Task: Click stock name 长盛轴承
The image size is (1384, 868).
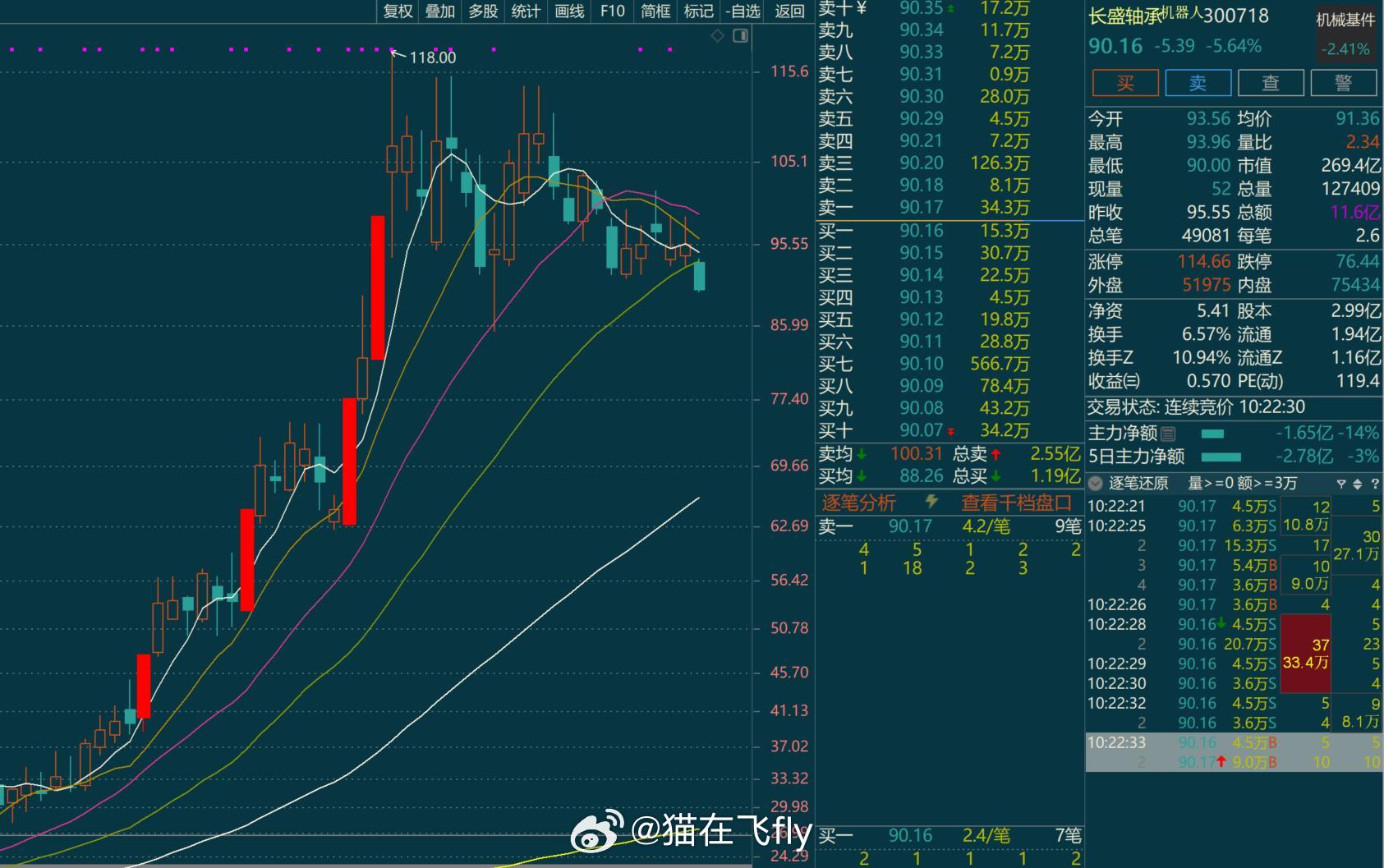Action: point(1125,16)
